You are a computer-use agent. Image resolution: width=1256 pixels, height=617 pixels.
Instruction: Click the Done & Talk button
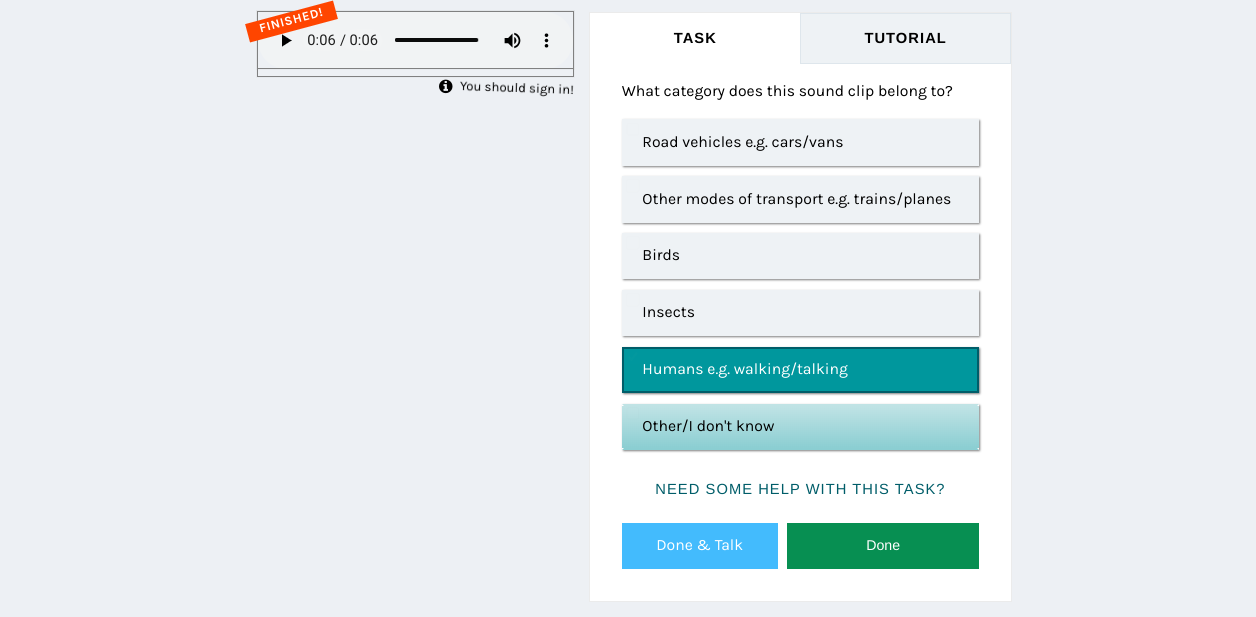click(700, 546)
